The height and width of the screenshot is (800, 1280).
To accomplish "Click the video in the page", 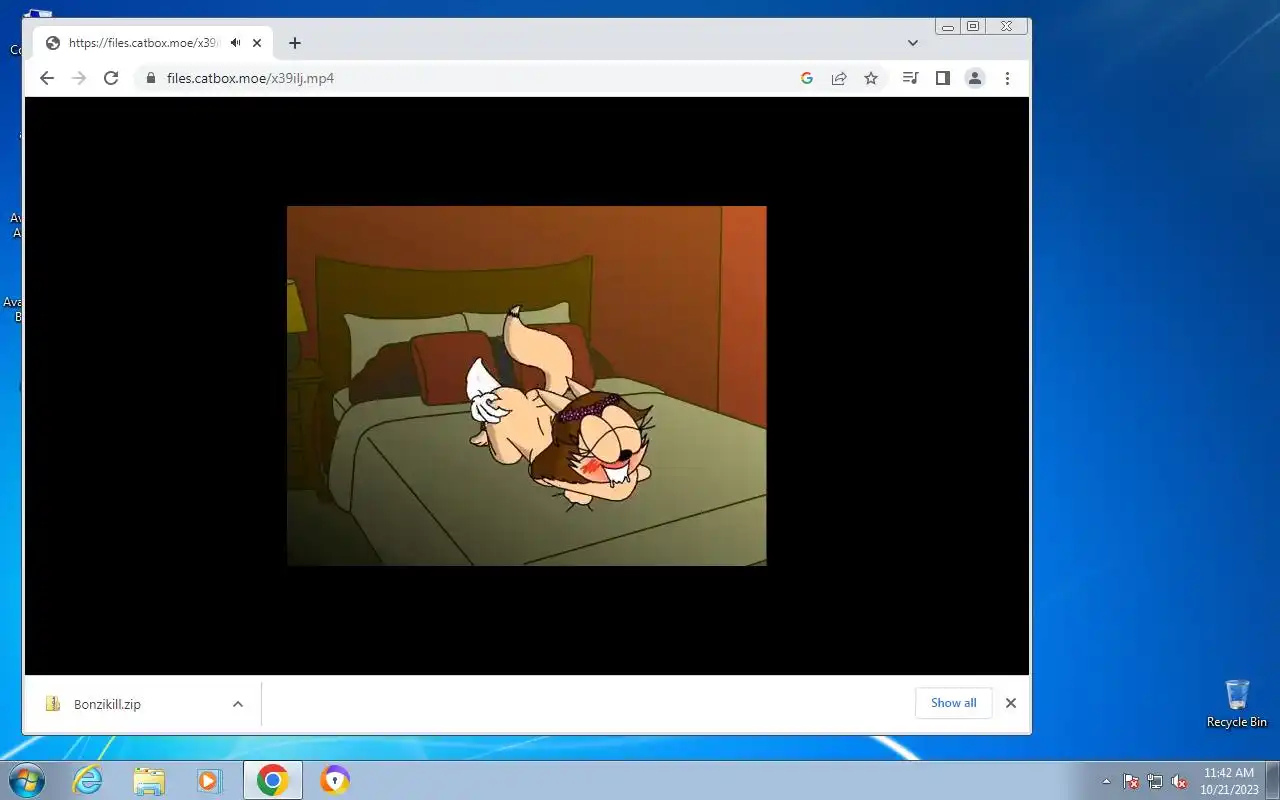I will tap(526, 386).
